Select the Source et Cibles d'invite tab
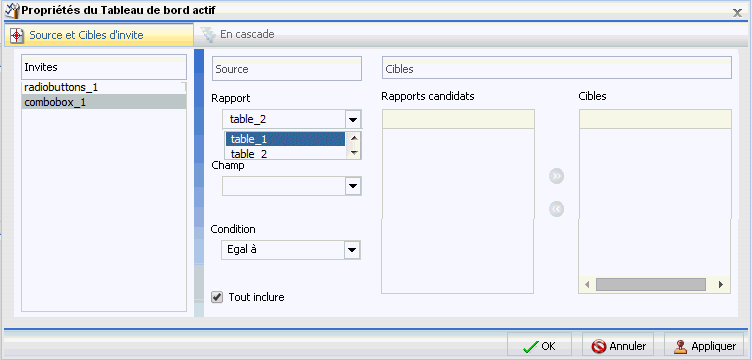Image resolution: width=752 pixels, height=360 pixels. (99, 35)
